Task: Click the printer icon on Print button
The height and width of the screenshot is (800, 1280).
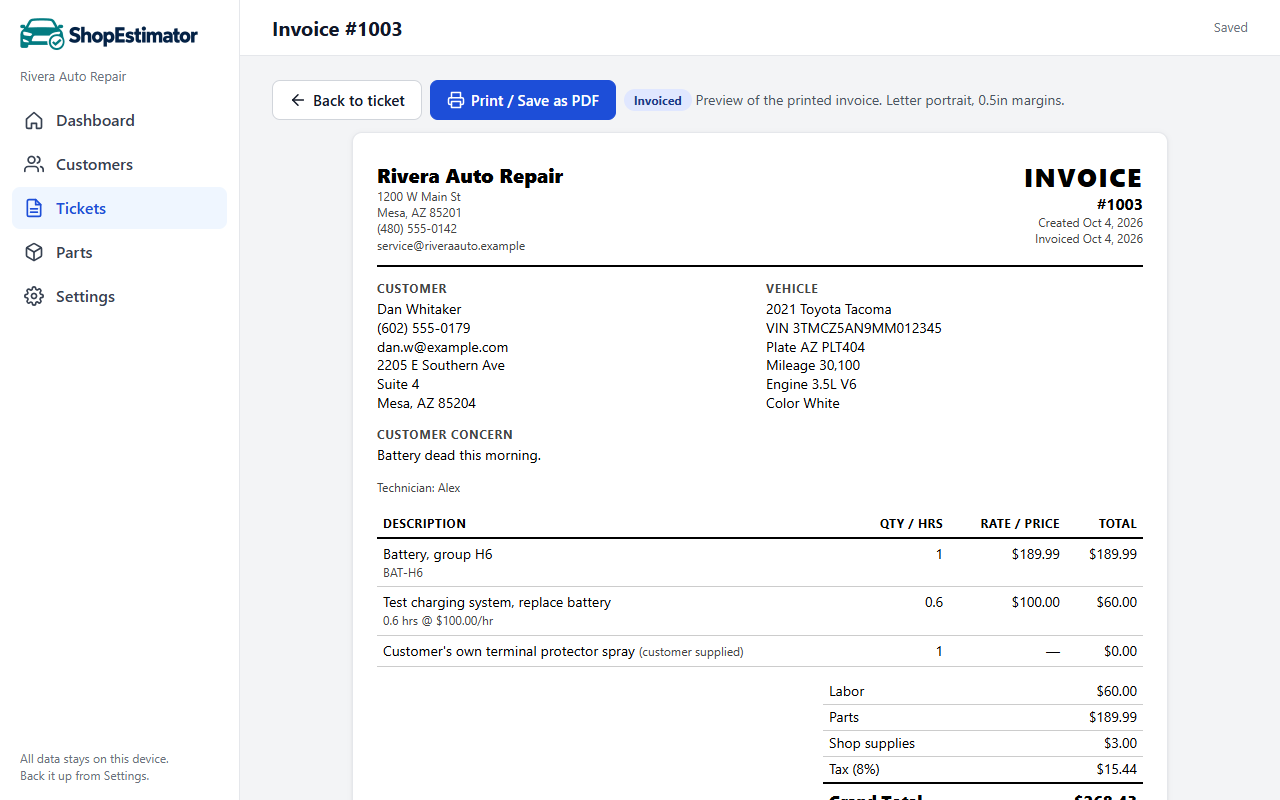Action: click(456, 100)
